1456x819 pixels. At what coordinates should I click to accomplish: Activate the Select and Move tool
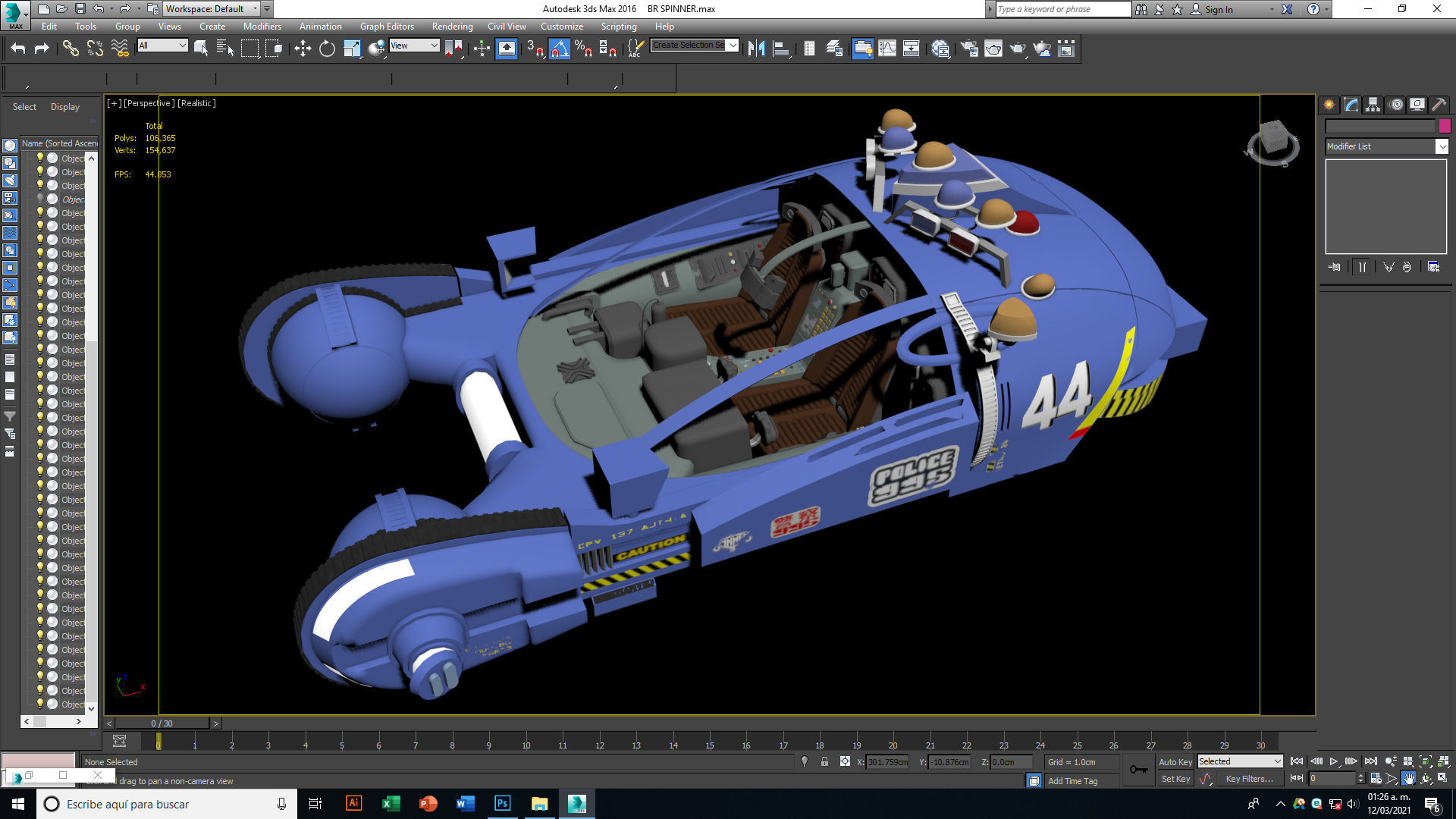(x=303, y=49)
